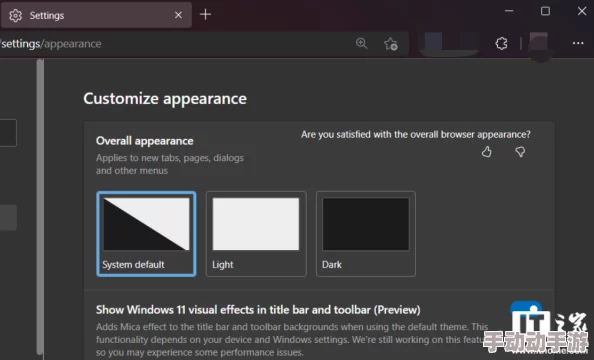Maximize the browser window
The width and height of the screenshot is (594, 360).
(545, 11)
